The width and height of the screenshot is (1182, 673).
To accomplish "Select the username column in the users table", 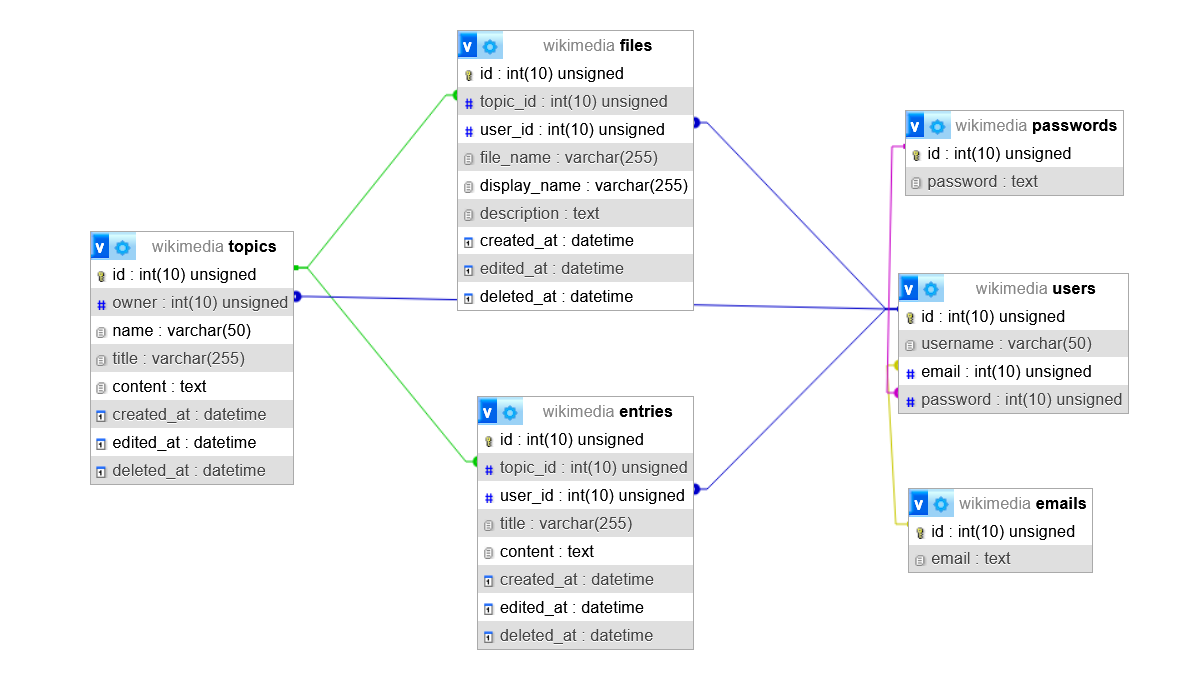I will [1005, 344].
